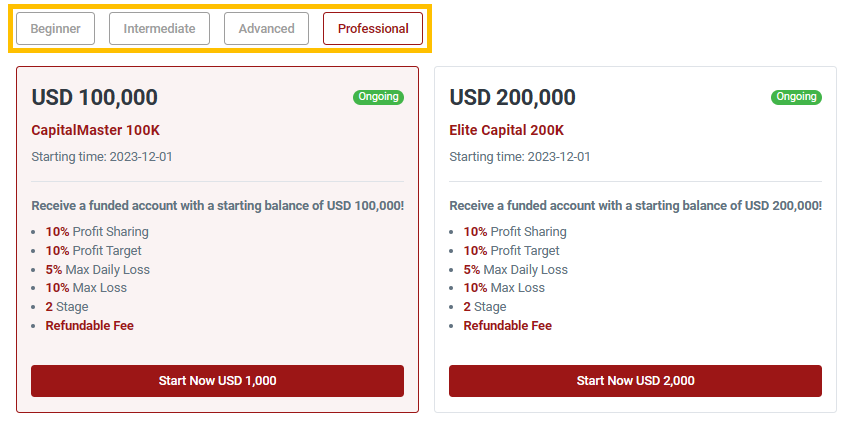This screenshot has height=428, width=856.
Task: Click Ongoing badge on USD 200,000 card
Action: [x=796, y=97]
